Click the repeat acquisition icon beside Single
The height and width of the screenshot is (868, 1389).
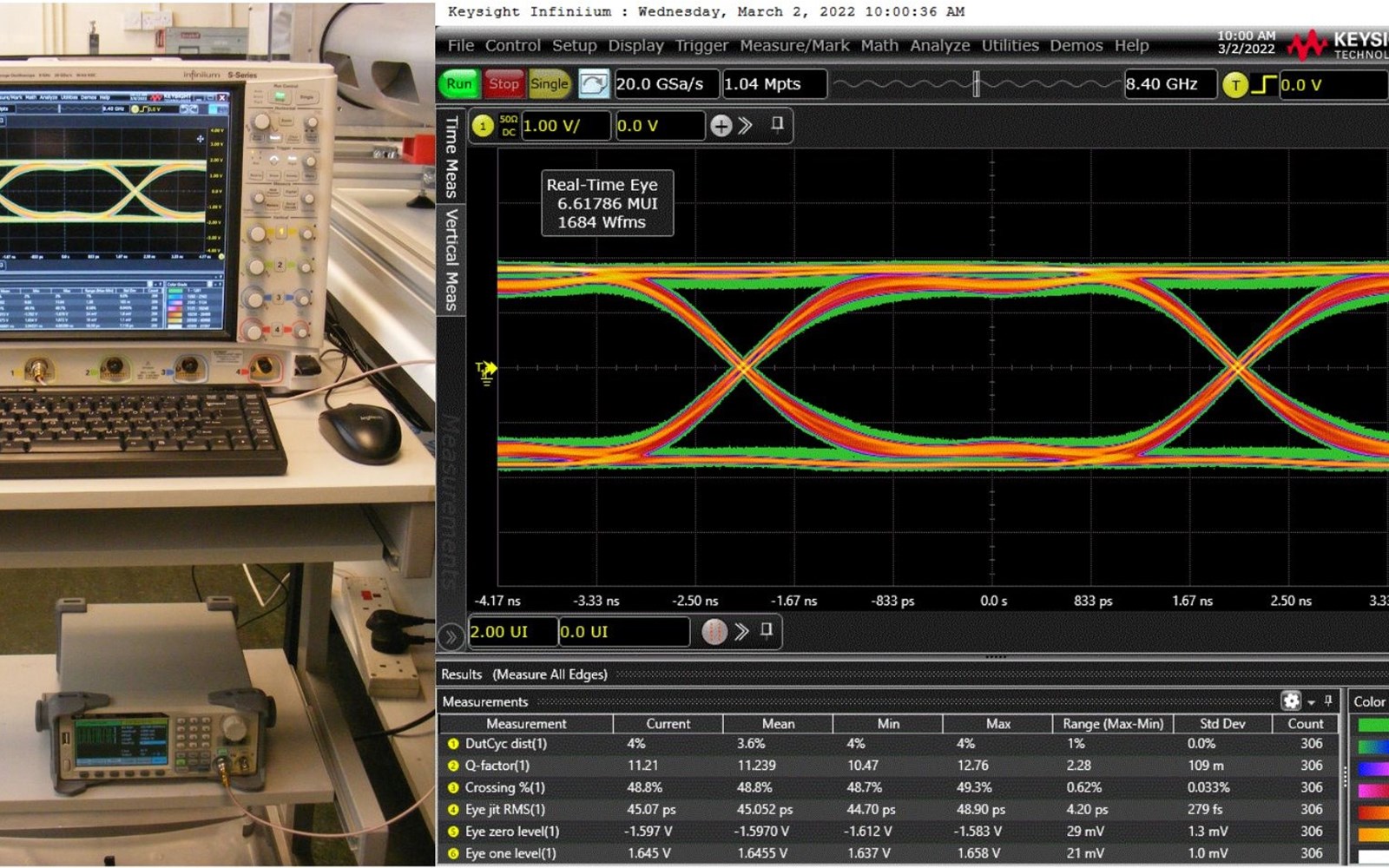pos(594,83)
